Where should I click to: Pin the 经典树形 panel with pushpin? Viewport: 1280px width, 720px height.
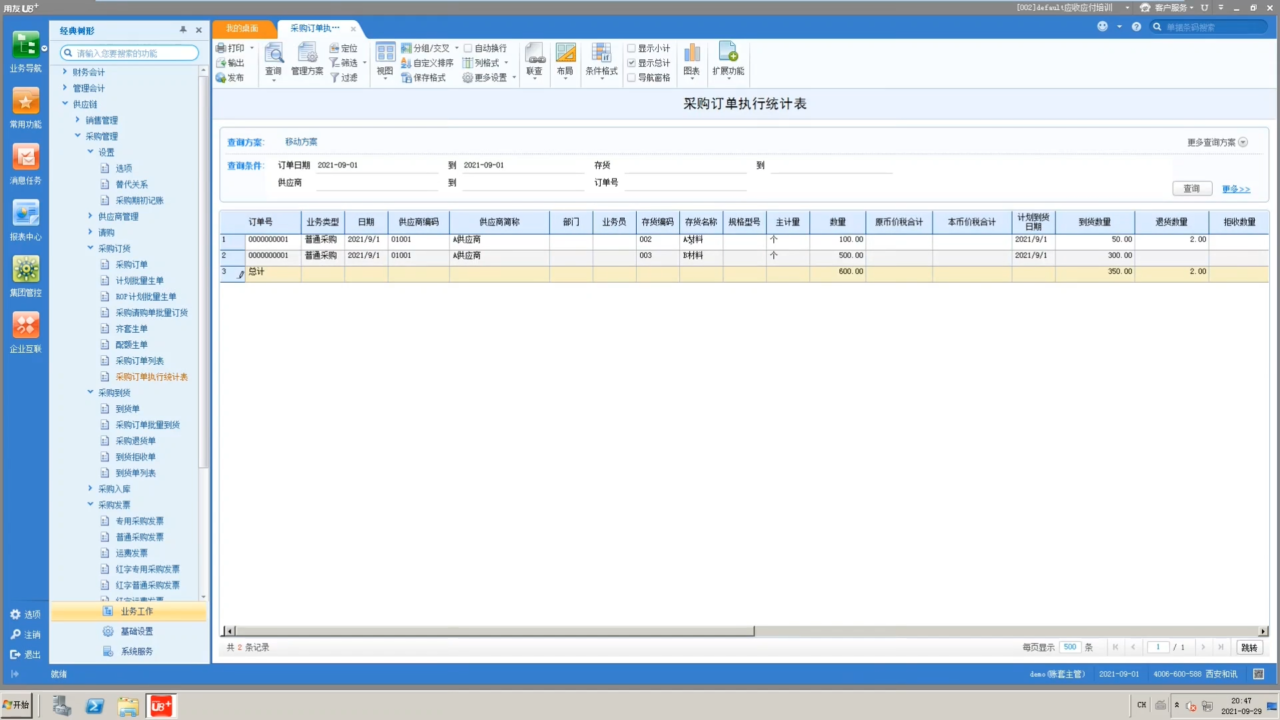click(x=183, y=30)
